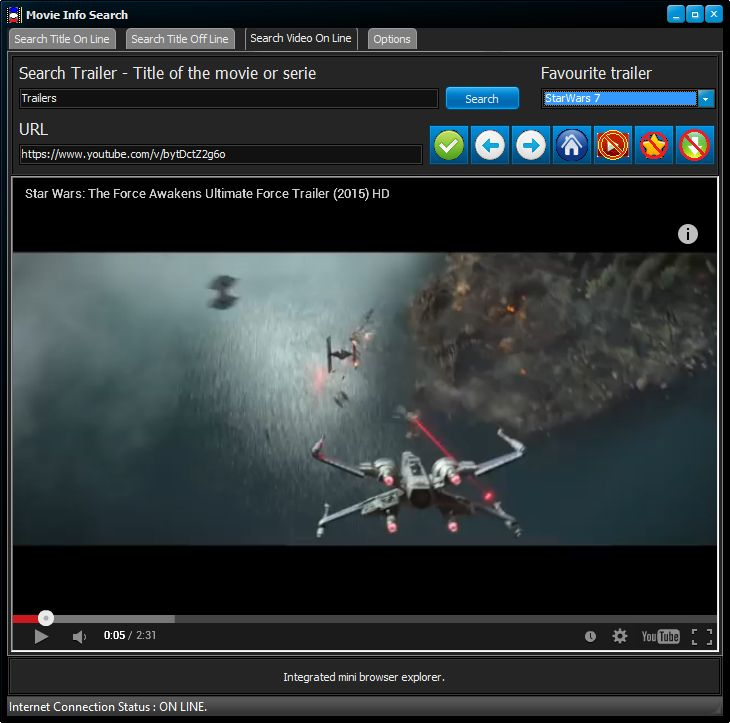Close the Movie Info Search window
The image size is (730, 723).
click(x=714, y=15)
